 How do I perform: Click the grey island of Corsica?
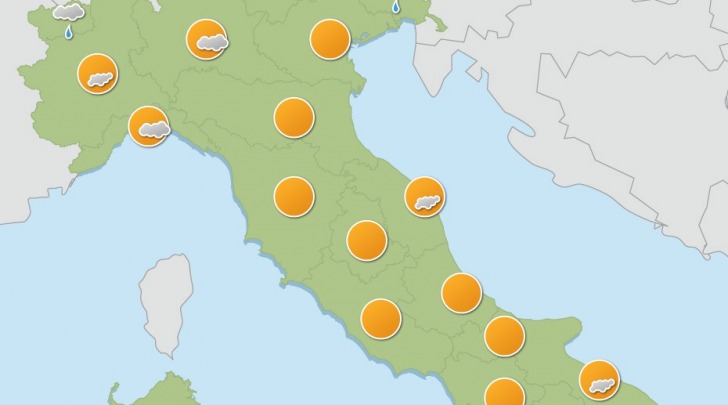click(x=167, y=304)
